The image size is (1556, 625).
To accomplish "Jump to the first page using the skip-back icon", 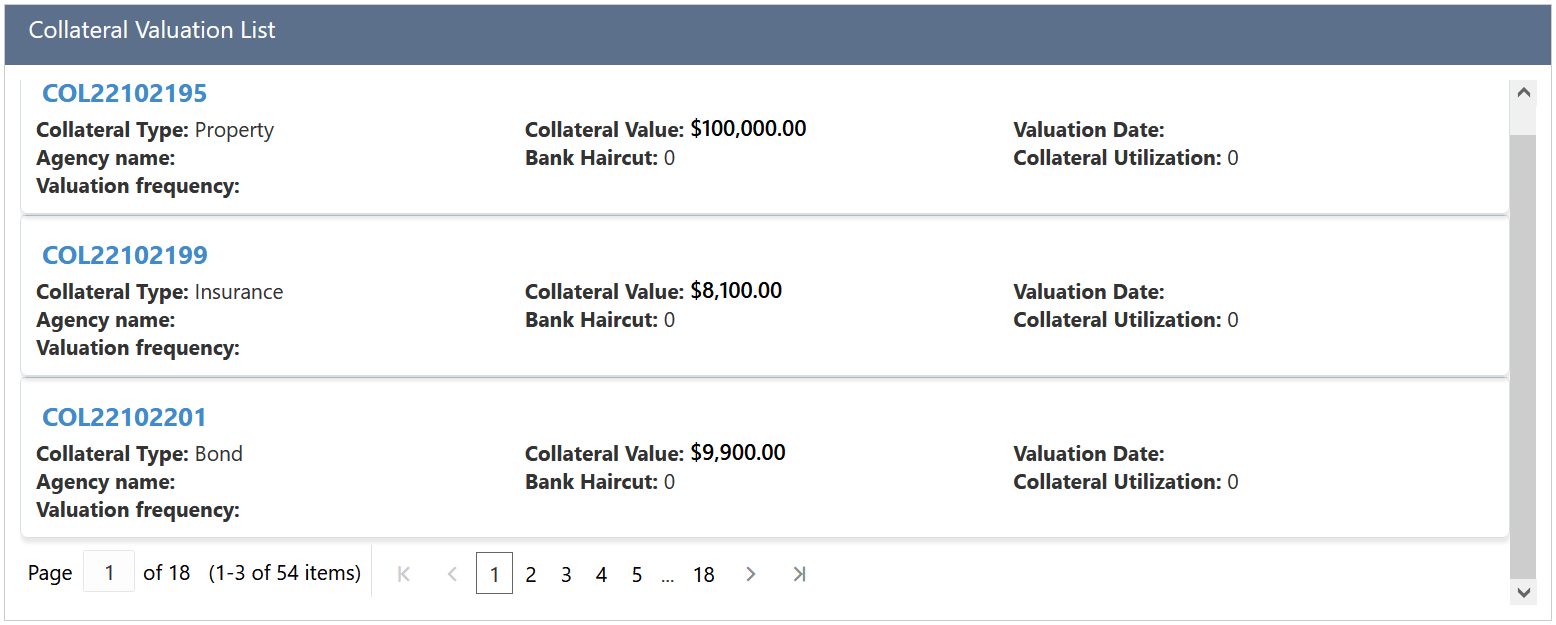I will [x=403, y=573].
